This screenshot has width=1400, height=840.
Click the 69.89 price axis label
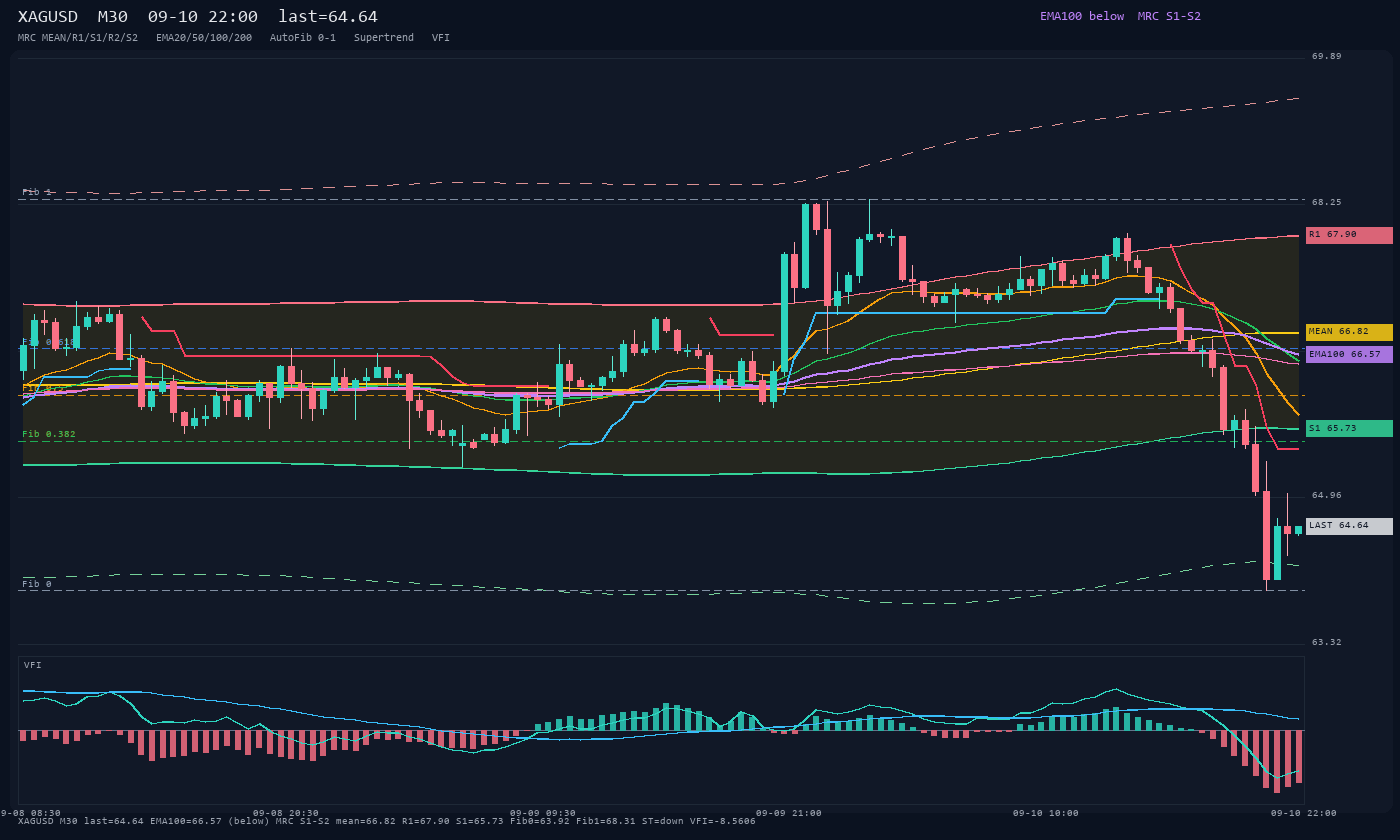[1327, 56]
